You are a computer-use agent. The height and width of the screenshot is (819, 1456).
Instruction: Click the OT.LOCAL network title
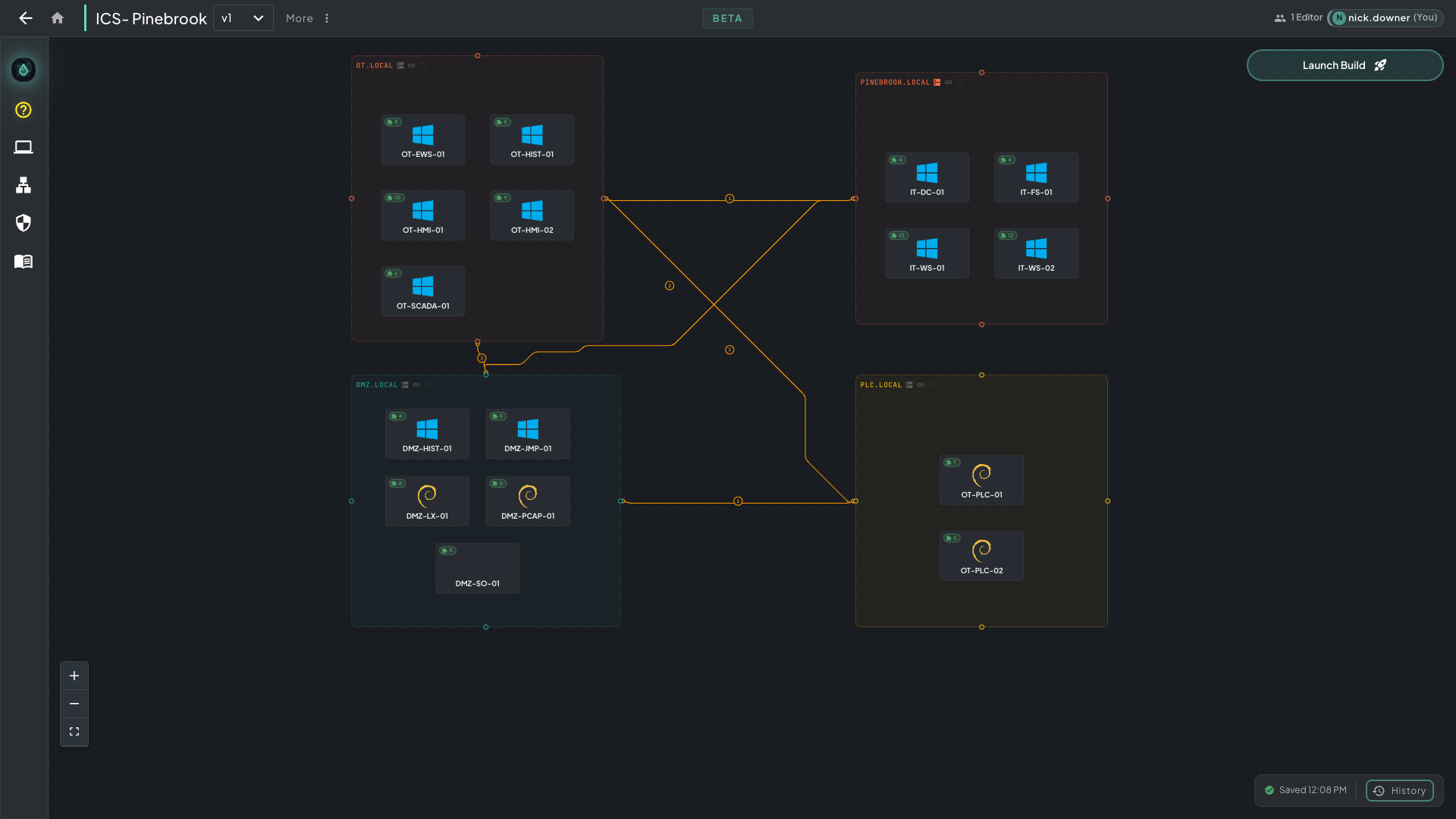(375, 66)
